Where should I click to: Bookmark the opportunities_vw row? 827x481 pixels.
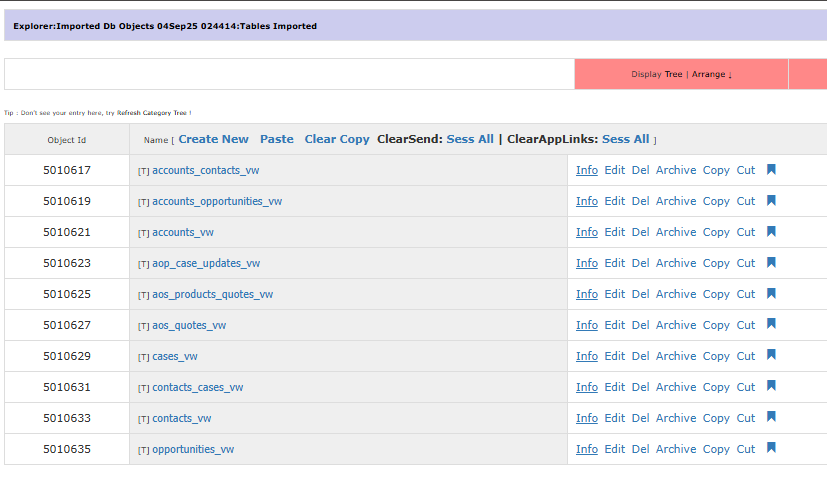tap(771, 448)
